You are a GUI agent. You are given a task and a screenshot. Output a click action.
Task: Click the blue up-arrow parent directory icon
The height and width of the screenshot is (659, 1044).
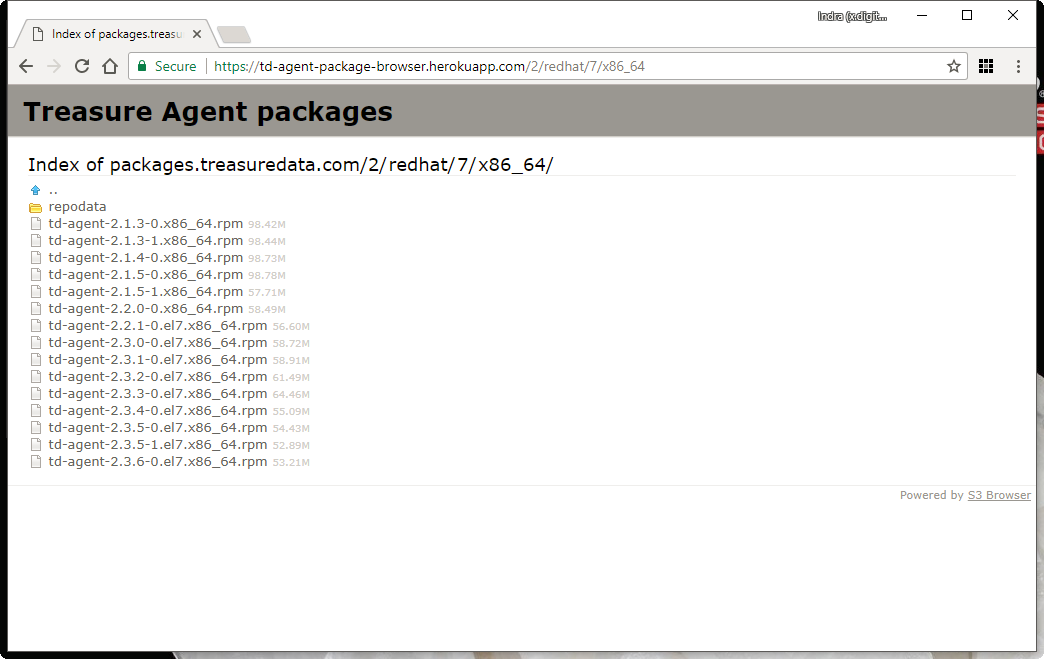[x=36, y=189]
